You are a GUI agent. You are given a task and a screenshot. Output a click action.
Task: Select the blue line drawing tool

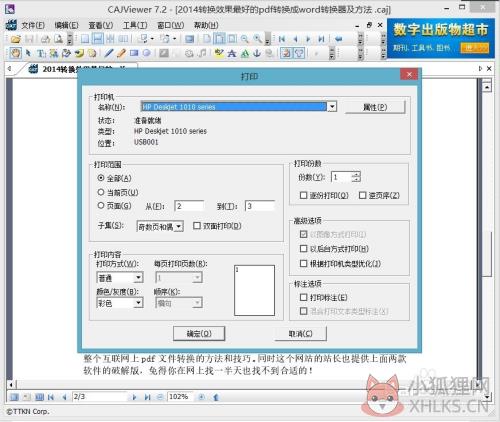click(x=109, y=53)
